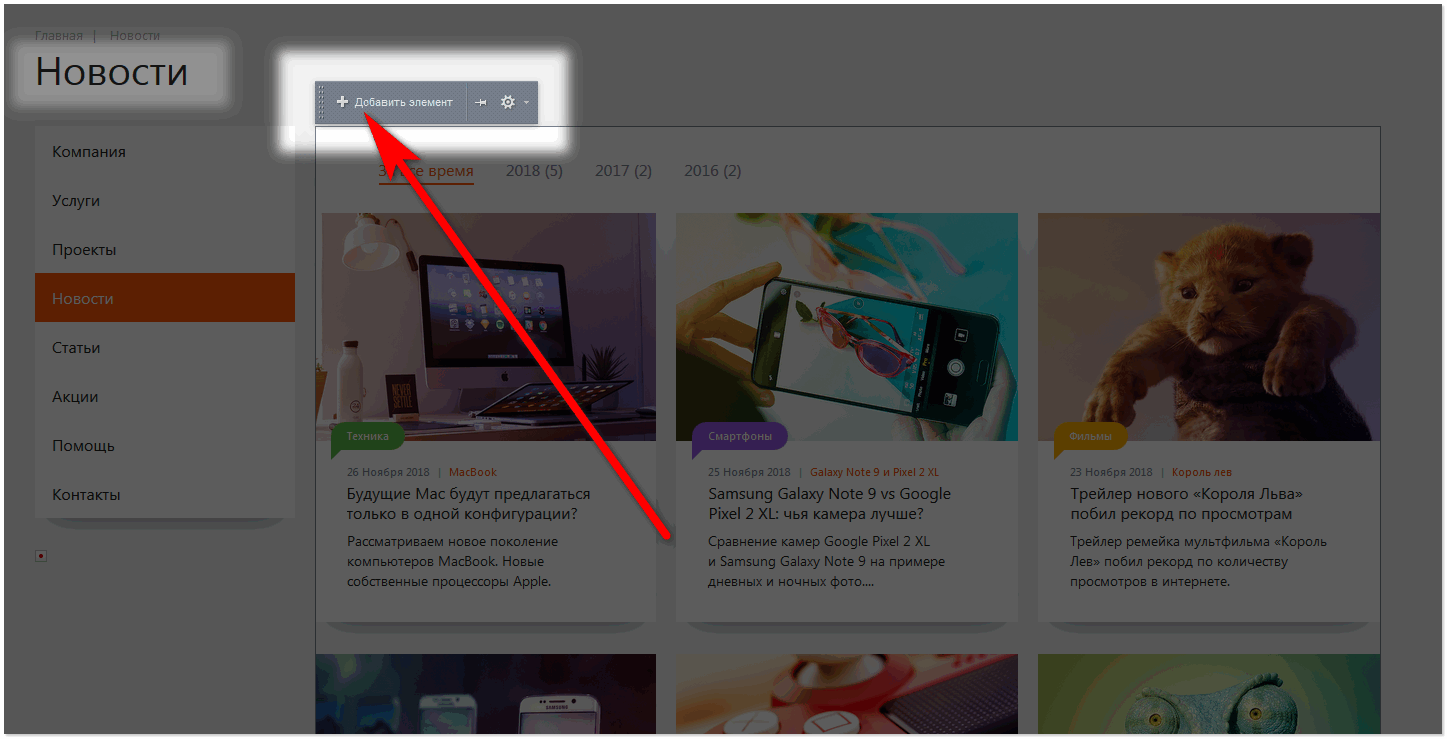Click the Galaxy Note 9 vs Pixel 2 XL tag

[x=874, y=472]
